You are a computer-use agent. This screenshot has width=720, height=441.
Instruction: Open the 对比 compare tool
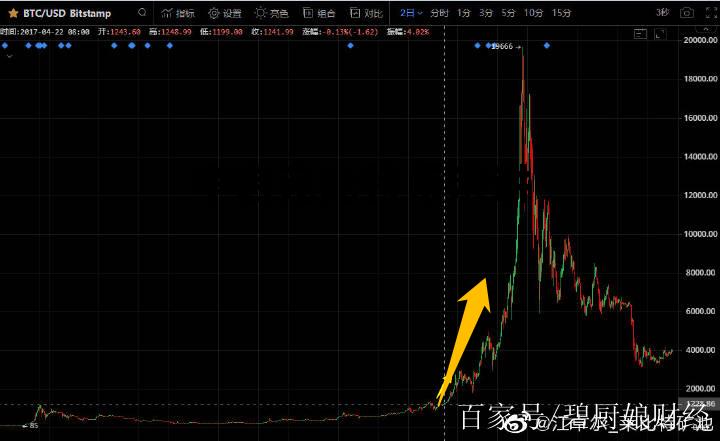pyautogui.click(x=366, y=13)
